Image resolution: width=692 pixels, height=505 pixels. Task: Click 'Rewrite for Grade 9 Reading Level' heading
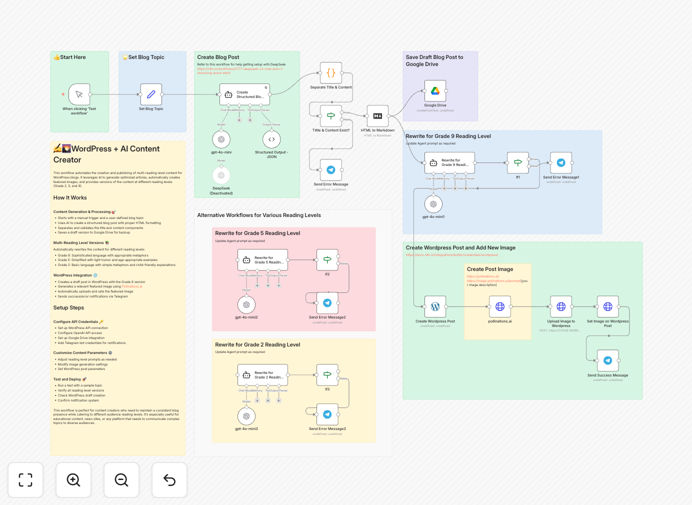[x=448, y=136]
